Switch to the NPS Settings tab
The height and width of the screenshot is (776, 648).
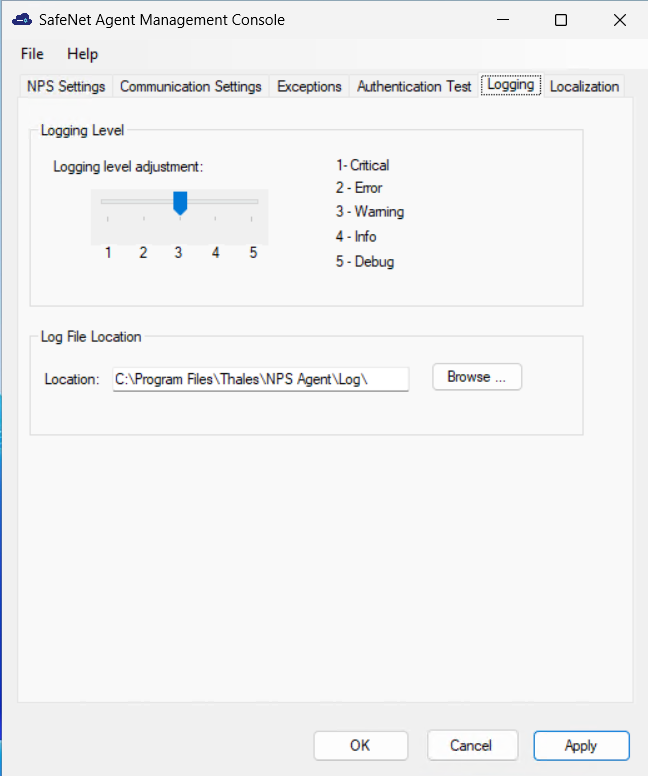66,86
